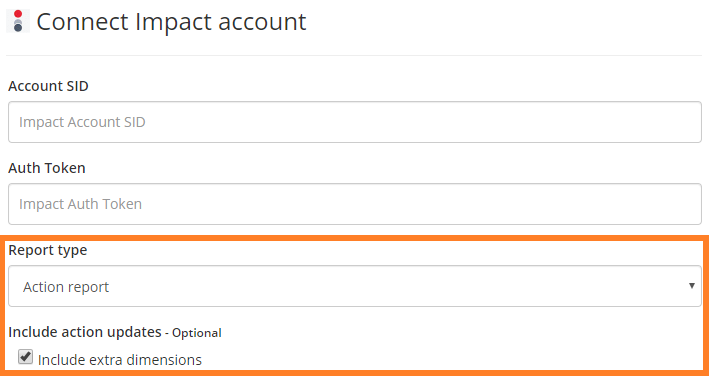Click the Report type field label
Screen dimensions: 709x376
pyautogui.click(x=47, y=250)
